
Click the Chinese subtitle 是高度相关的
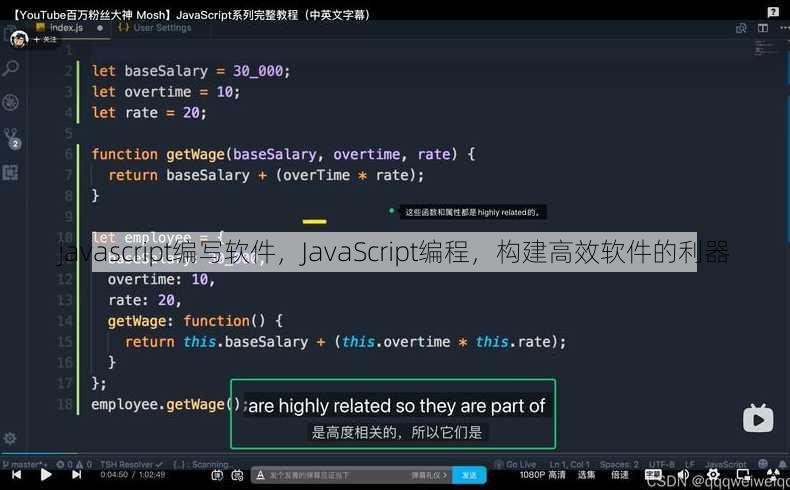(356, 432)
